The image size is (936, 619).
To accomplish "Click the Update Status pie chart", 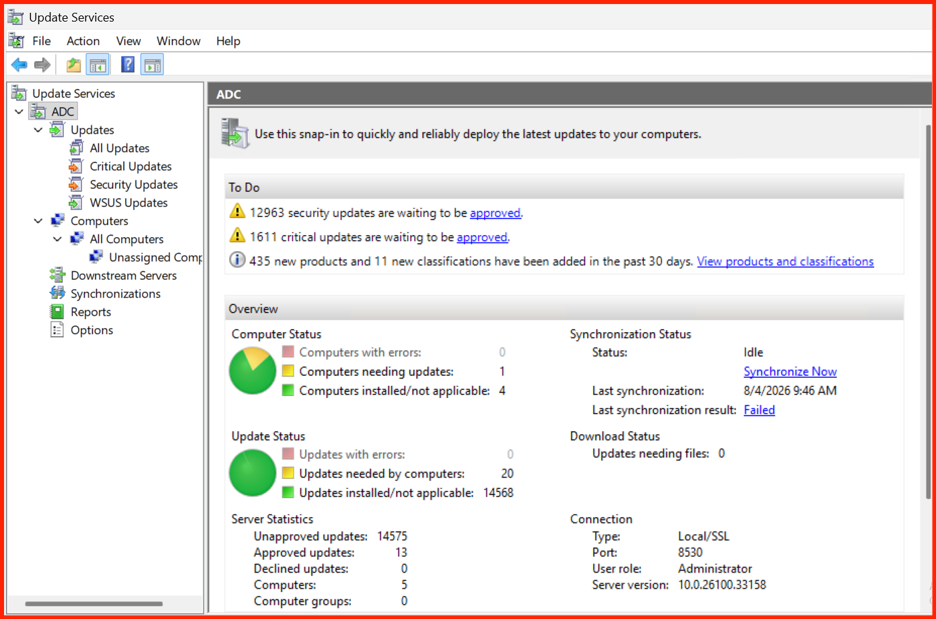I will 253,473.
